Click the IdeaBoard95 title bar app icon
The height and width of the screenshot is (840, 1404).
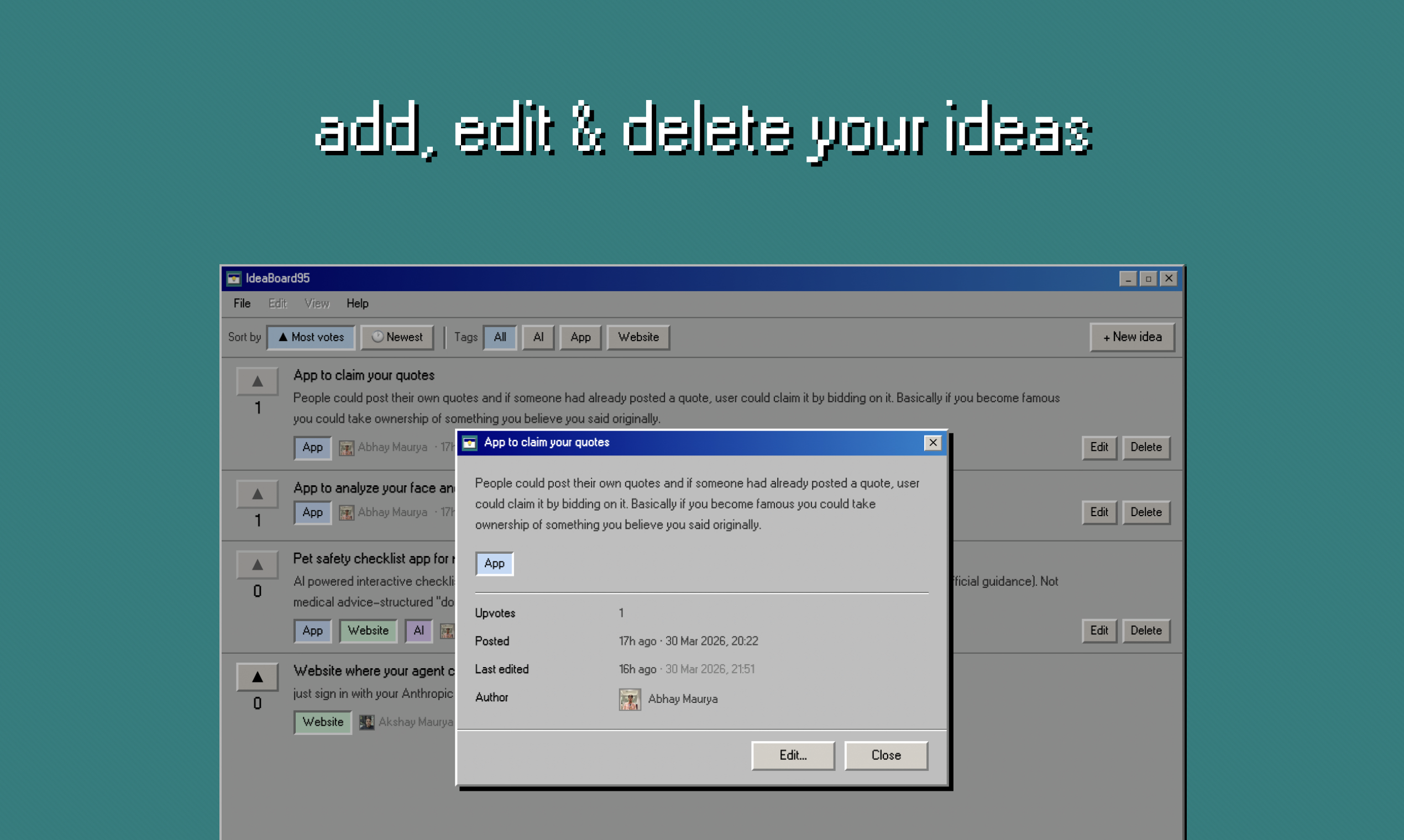click(x=234, y=279)
